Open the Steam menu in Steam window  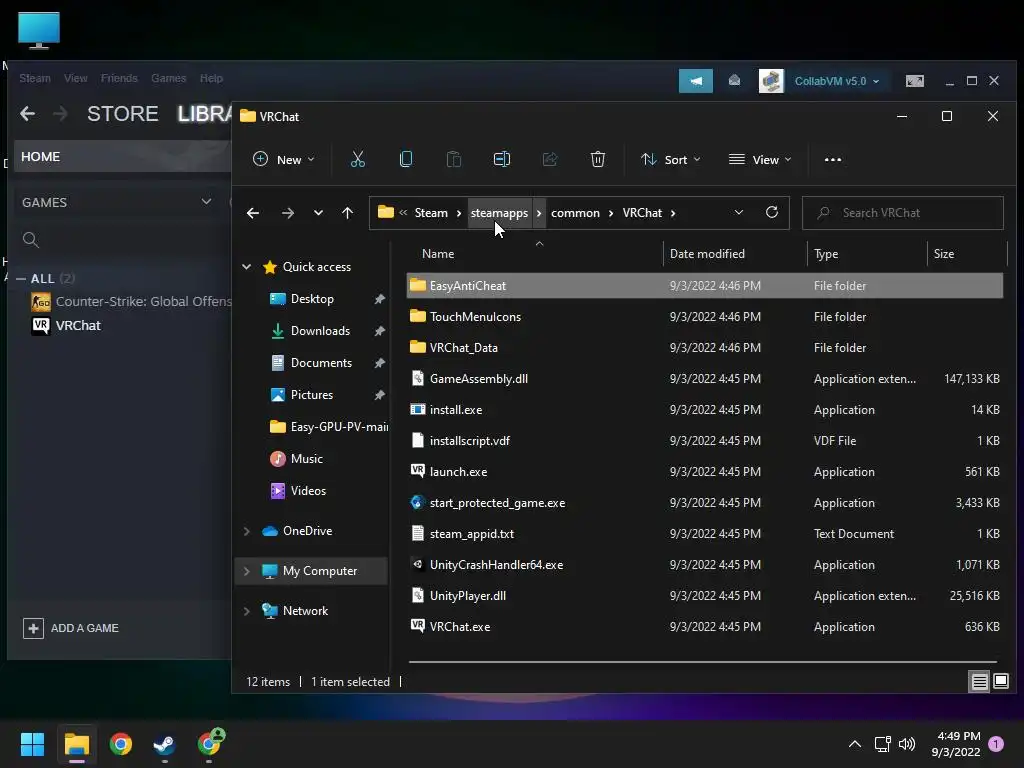tap(35, 78)
